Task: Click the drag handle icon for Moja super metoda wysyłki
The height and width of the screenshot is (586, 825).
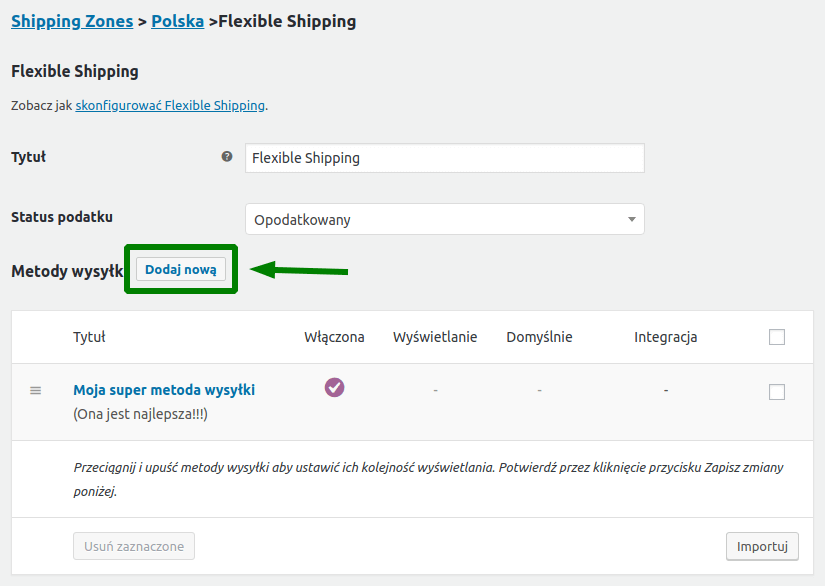Action: (x=36, y=390)
